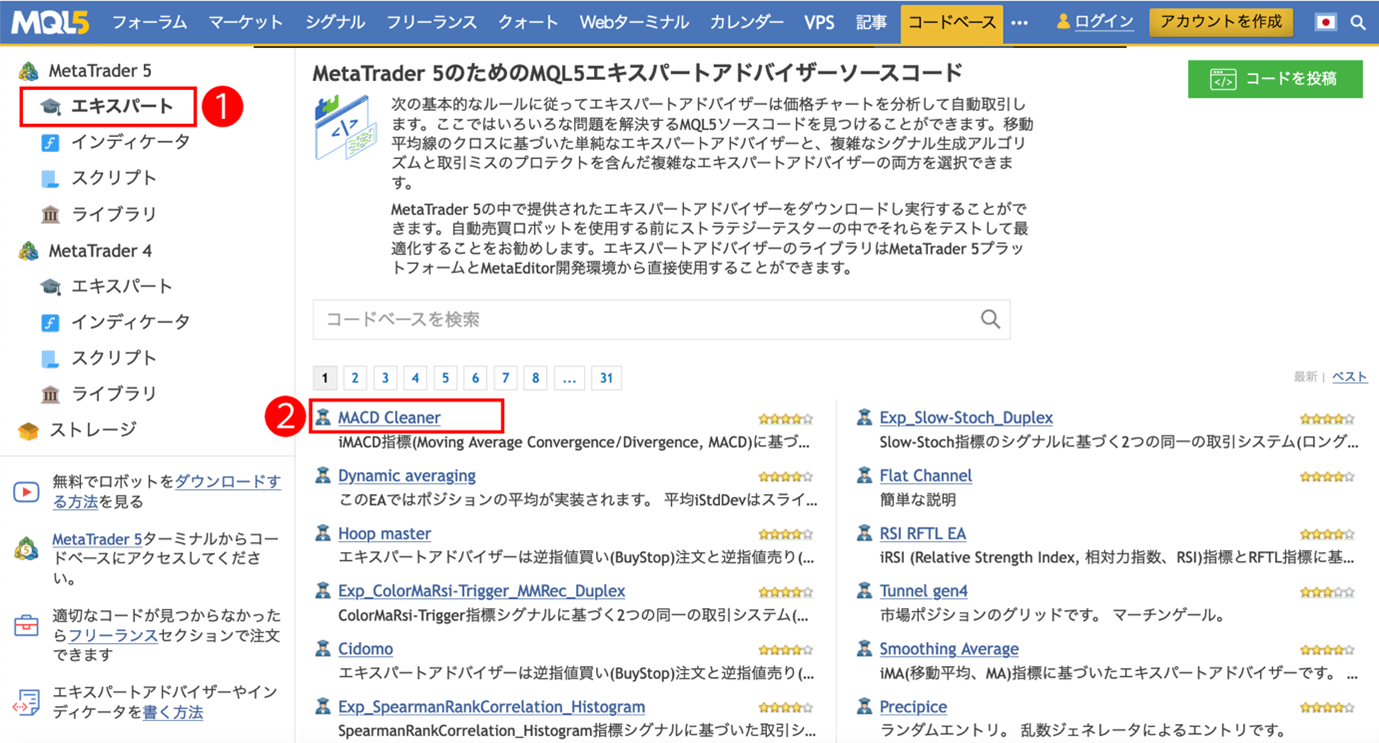Click MetaTrader 5 Indicators (インディケータ) icon
The image size is (1379, 743).
(x=50, y=143)
